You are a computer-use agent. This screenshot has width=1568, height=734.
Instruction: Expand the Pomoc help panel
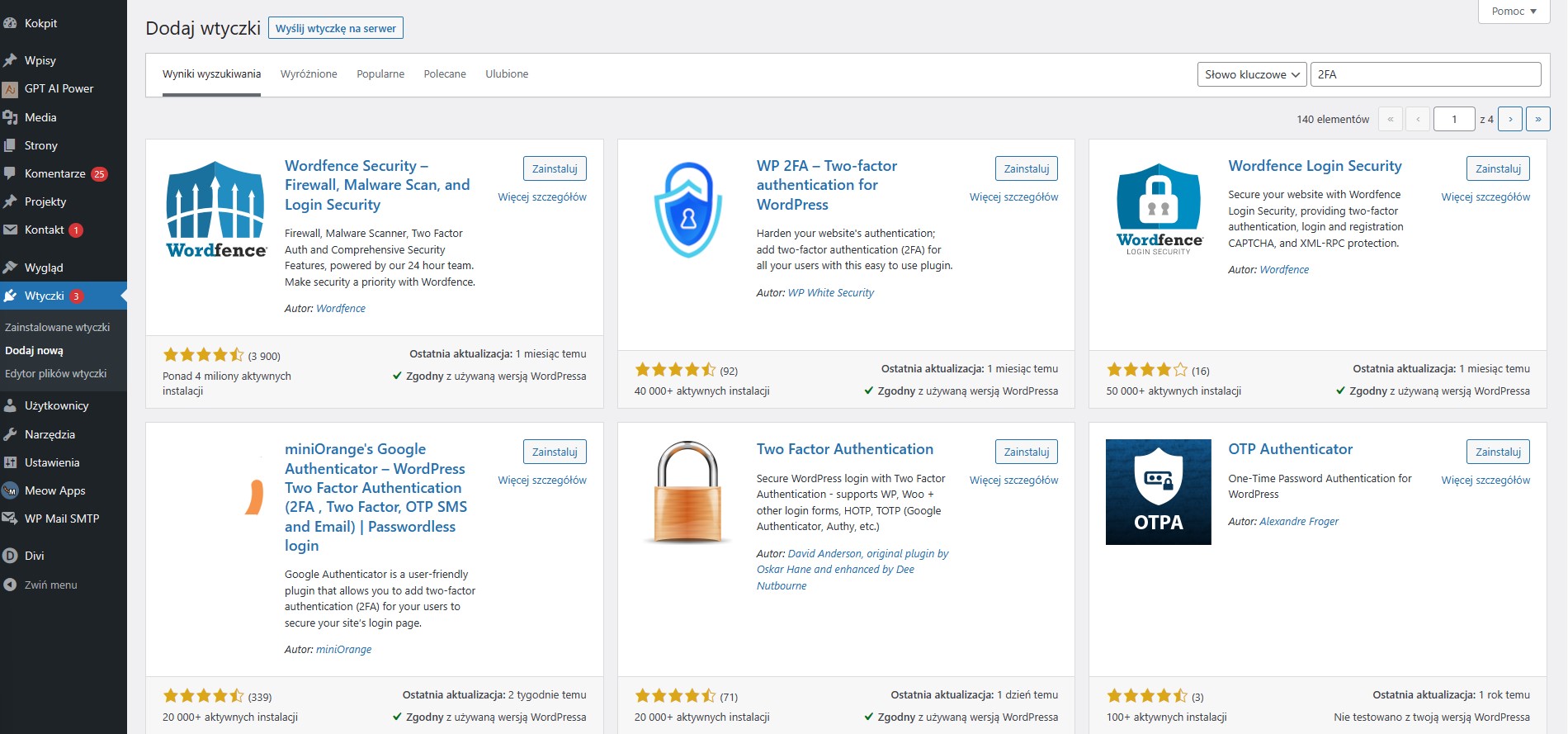coord(1514,11)
